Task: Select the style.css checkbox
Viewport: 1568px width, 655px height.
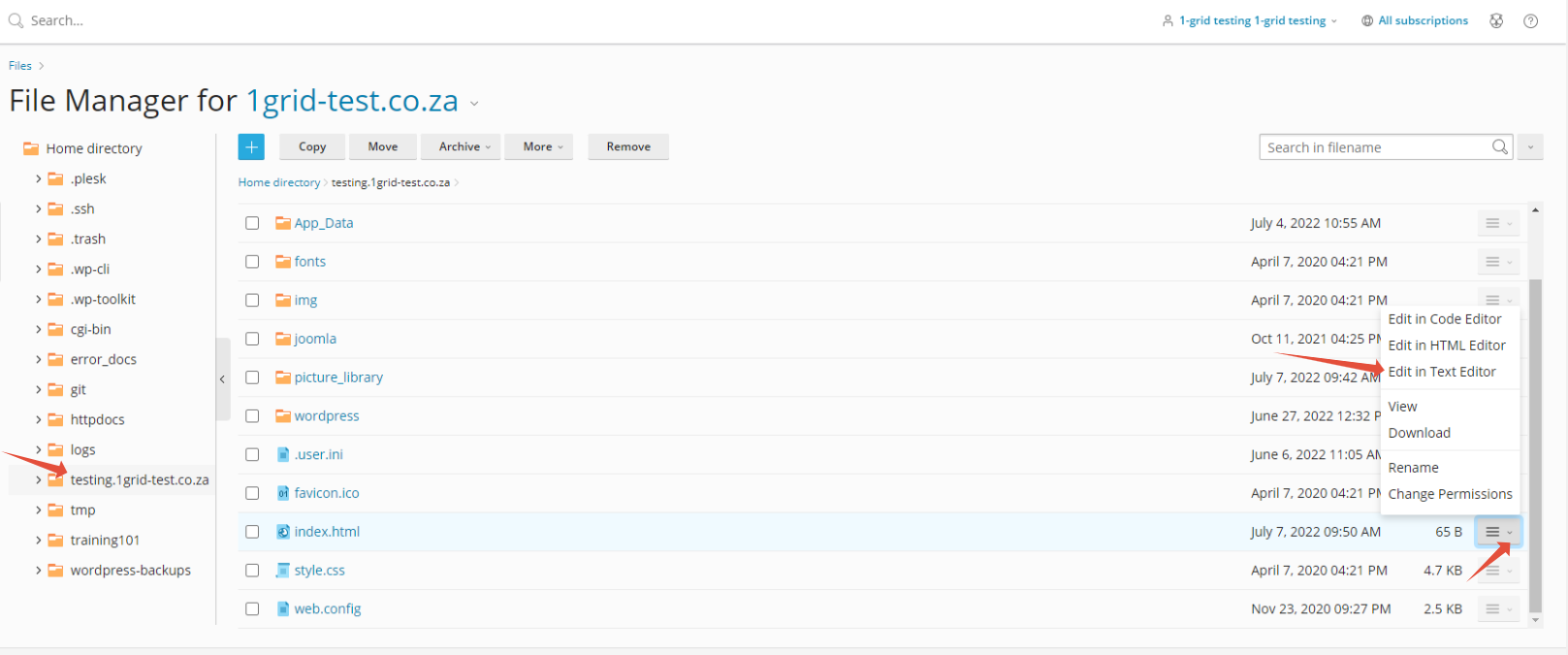Action: pyautogui.click(x=252, y=571)
